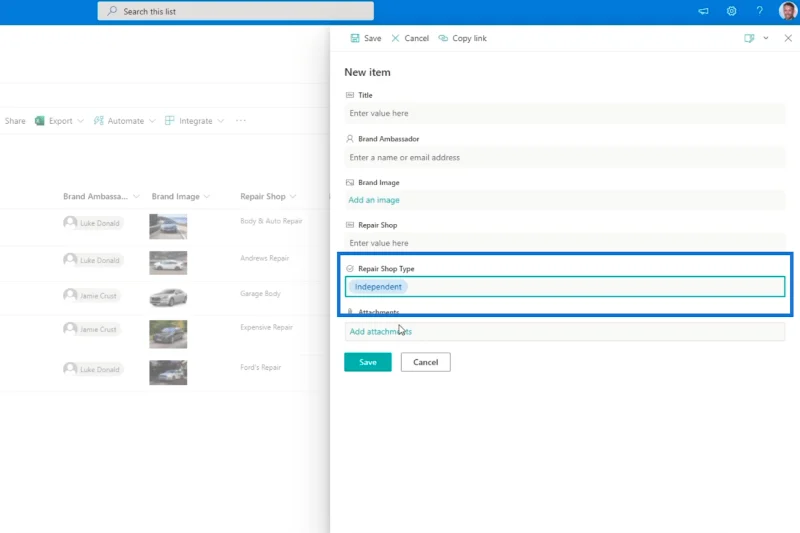Click the bottom Cancel button

426,362
